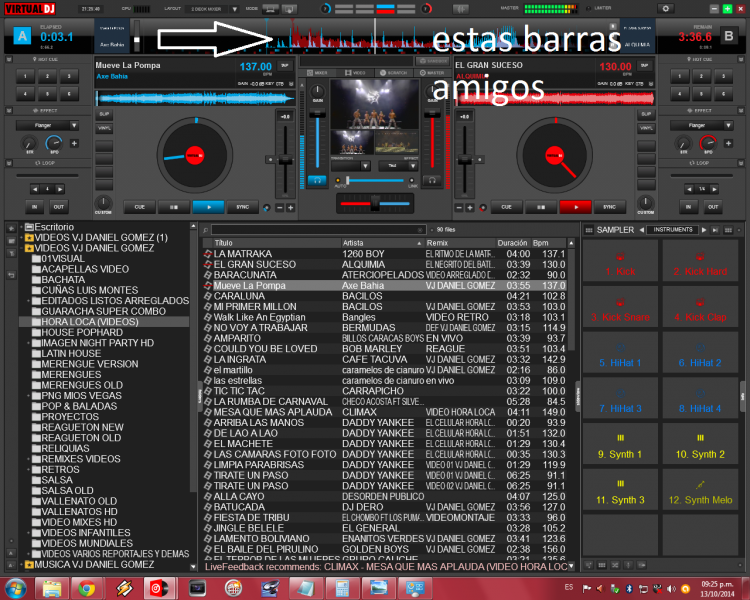This screenshot has height=600, width=750.
Task: Click the SYNC button on deck A
Action: pyautogui.click(x=243, y=207)
